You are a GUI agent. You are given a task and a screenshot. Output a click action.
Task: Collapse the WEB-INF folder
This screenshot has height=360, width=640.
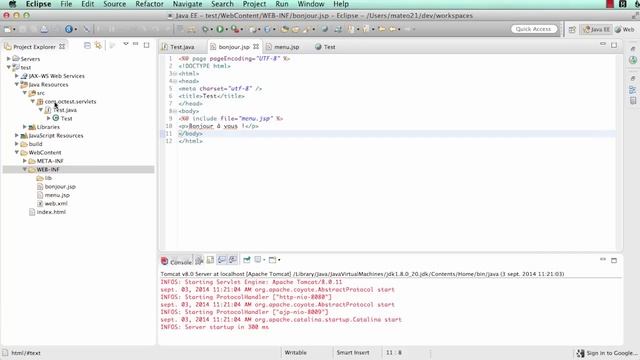tap(25, 169)
